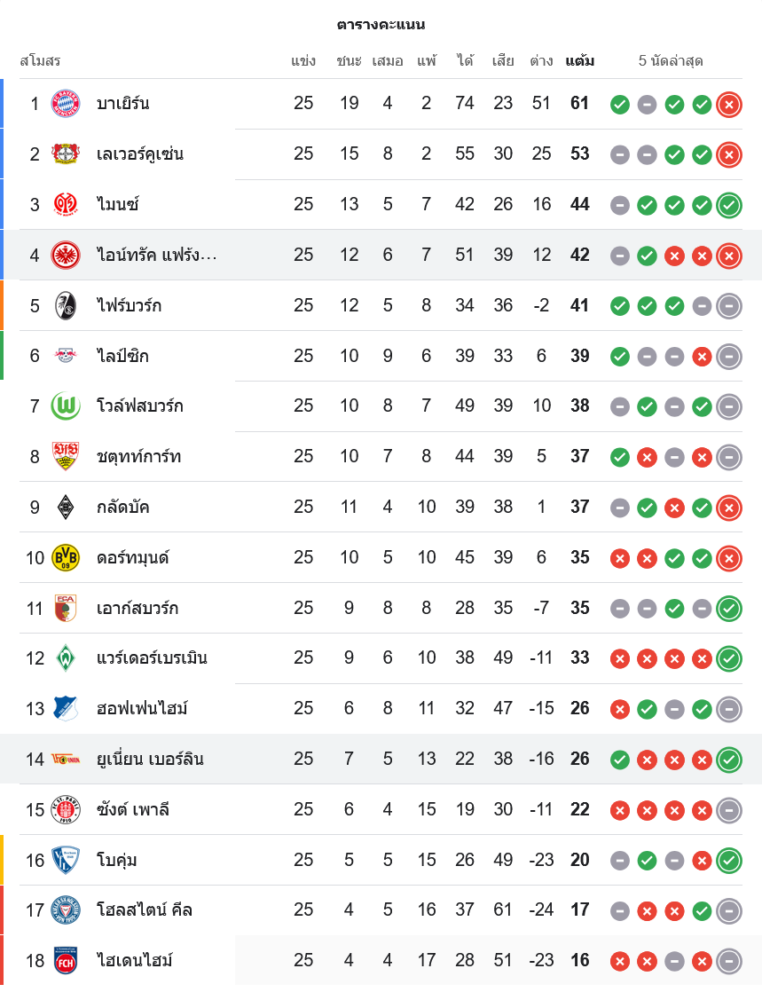Image resolution: width=762 pixels, height=1000 pixels.
Task: Click Freiburg's latest match draw indicator
Action: (x=729, y=305)
